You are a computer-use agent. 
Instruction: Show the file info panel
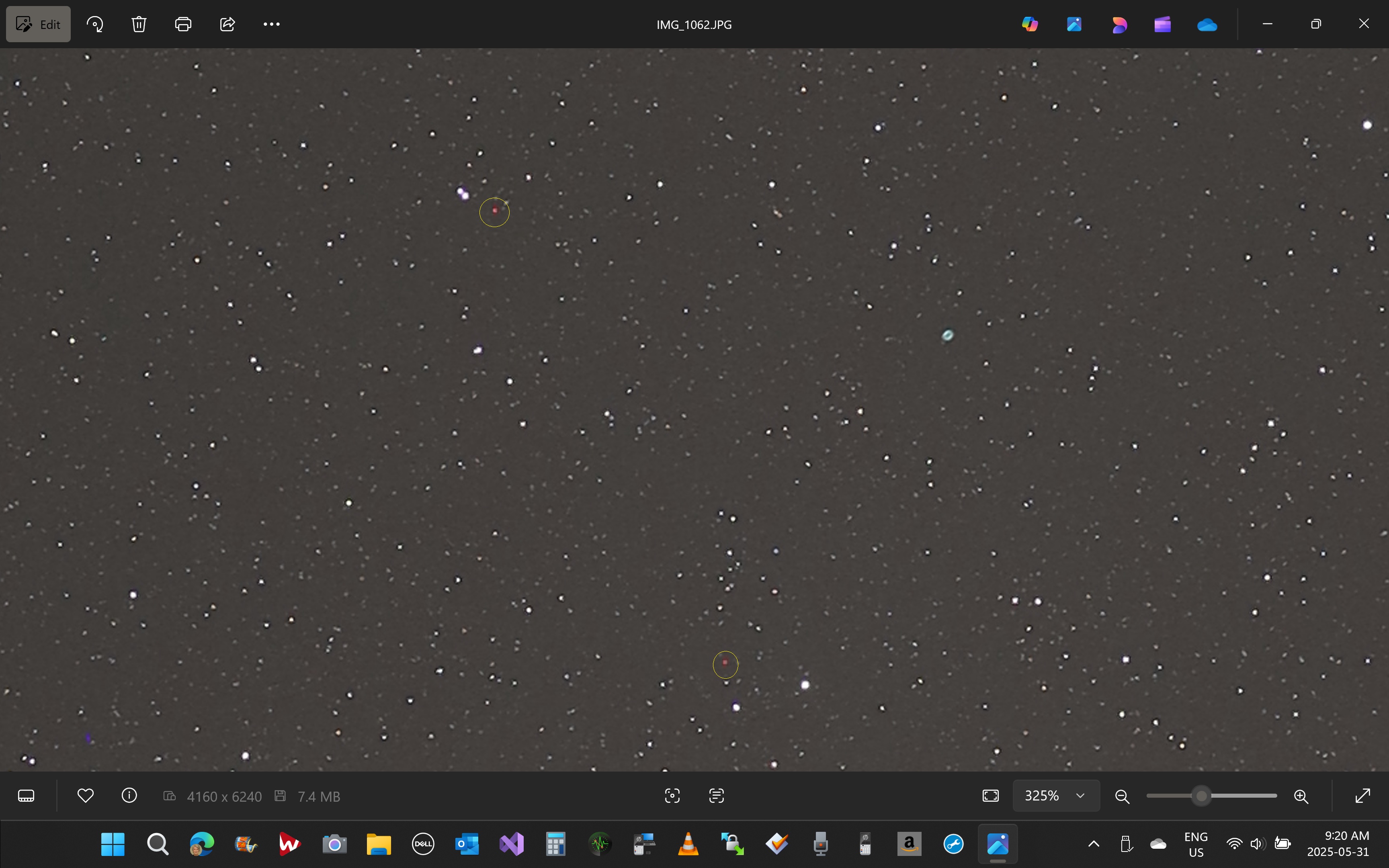click(x=129, y=796)
